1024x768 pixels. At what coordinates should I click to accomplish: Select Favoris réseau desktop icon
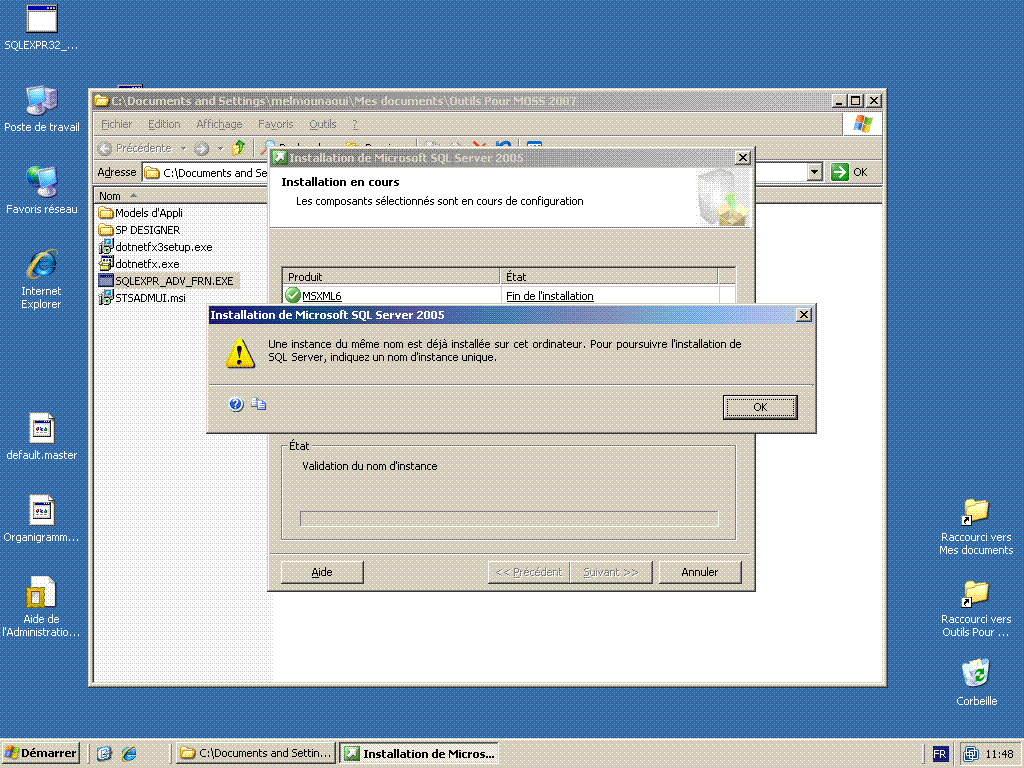(x=42, y=190)
